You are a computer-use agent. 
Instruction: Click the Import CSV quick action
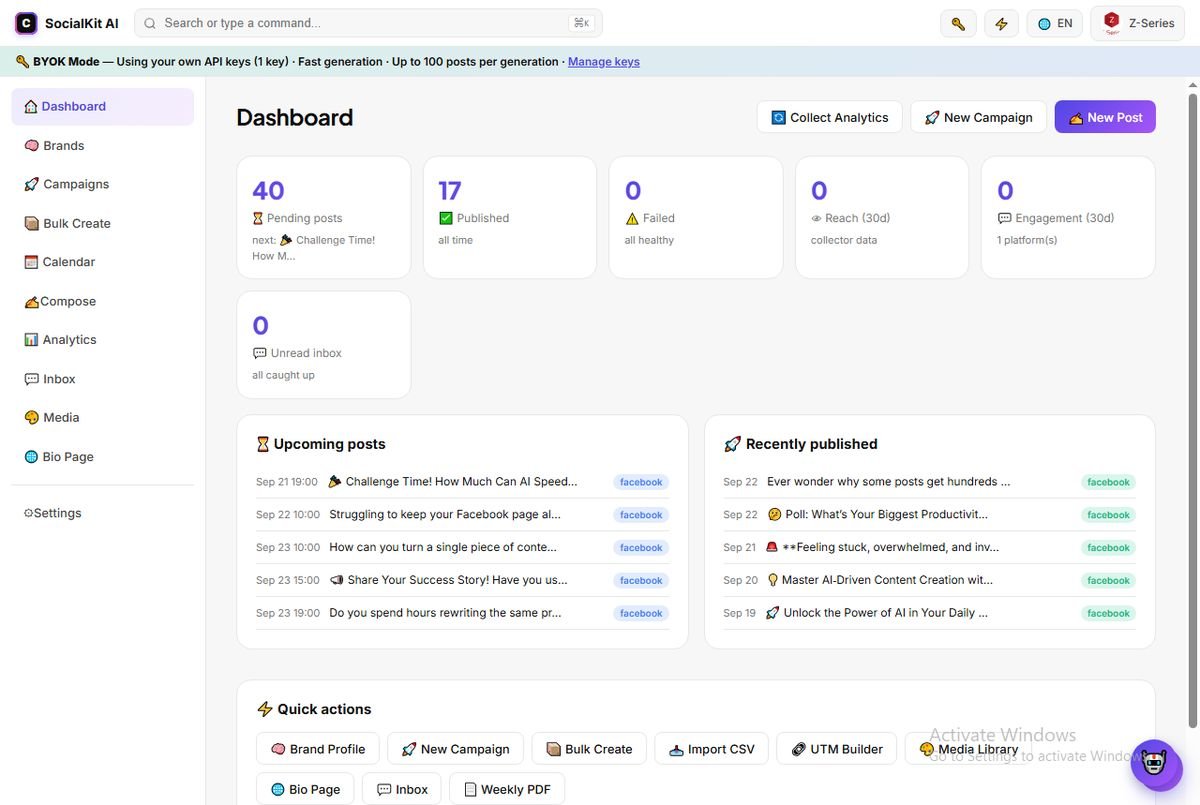[x=712, y=749]
